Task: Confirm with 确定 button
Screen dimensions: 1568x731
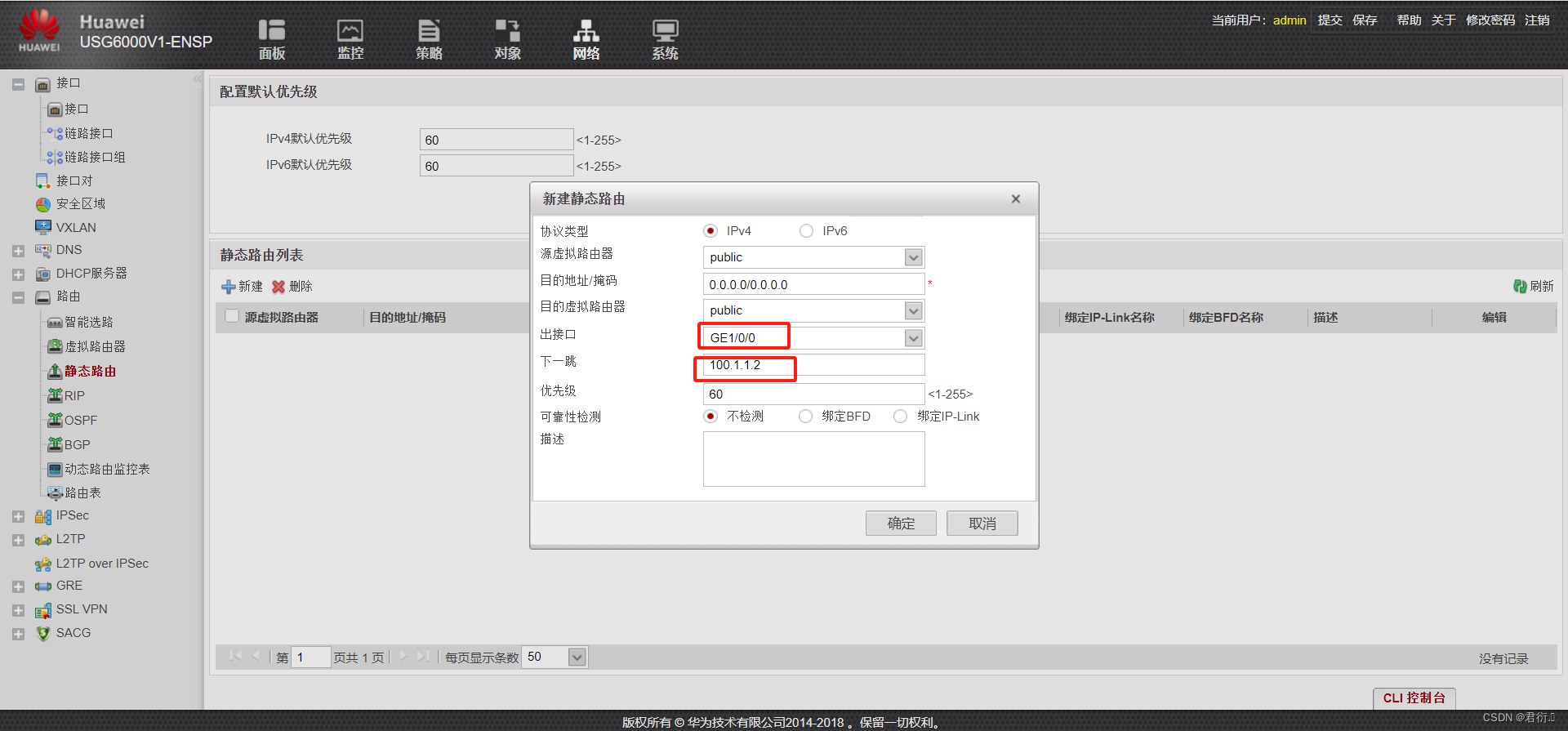Action: tap(901, 524)
